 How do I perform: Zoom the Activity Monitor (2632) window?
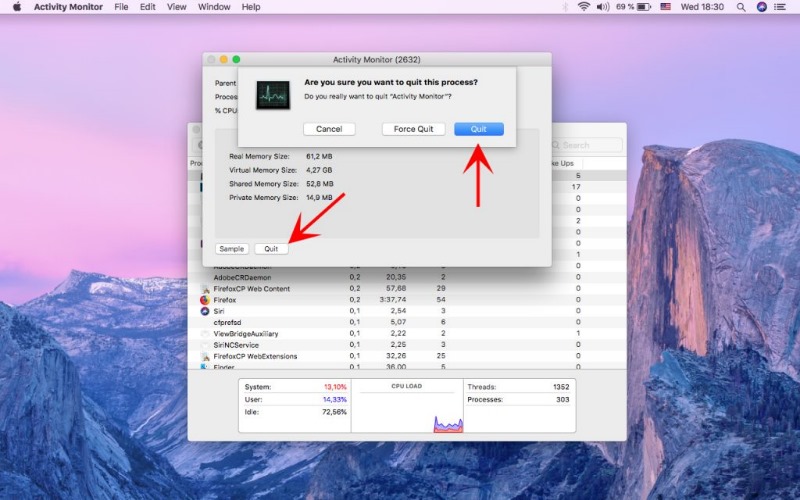pyautogui.click(x=236, y=59)
